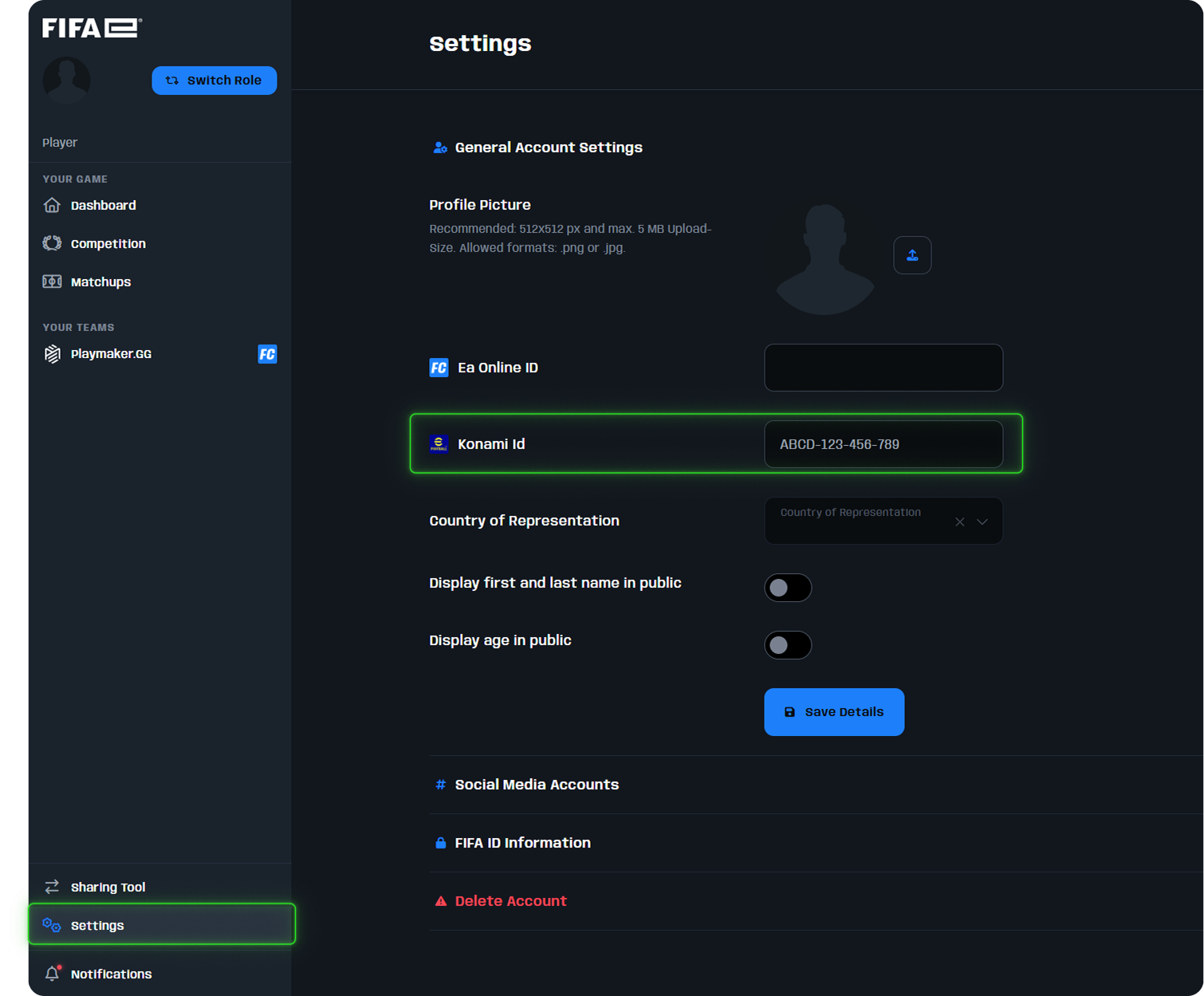Screen dimensions: 1204x996
Task: Click the FC badge next to Playmaker.GG
Action: click(x=267, y=354)
